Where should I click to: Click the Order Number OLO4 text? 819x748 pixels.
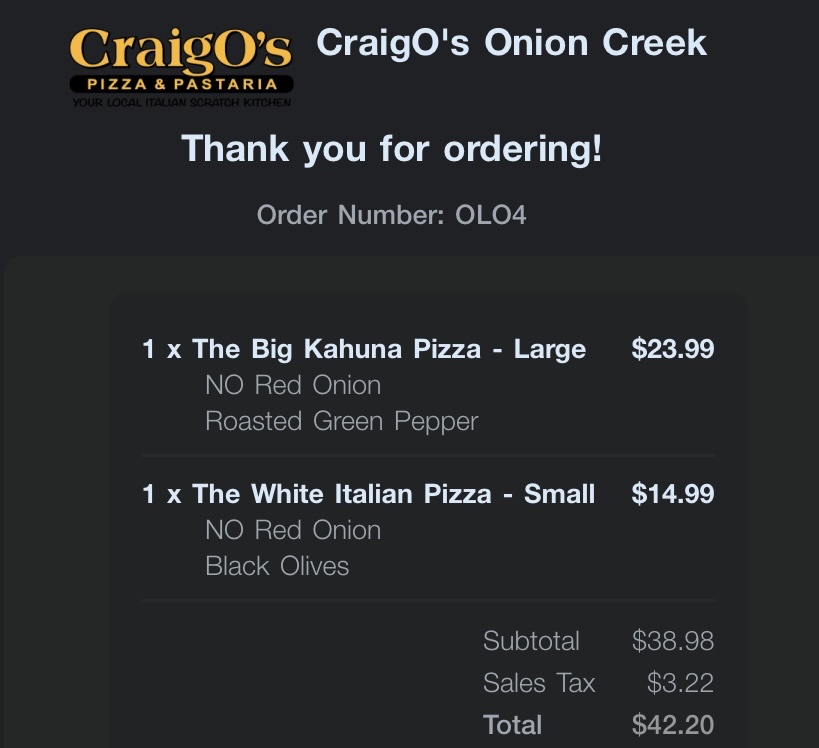pyautogui.click(x=391, y=215)
